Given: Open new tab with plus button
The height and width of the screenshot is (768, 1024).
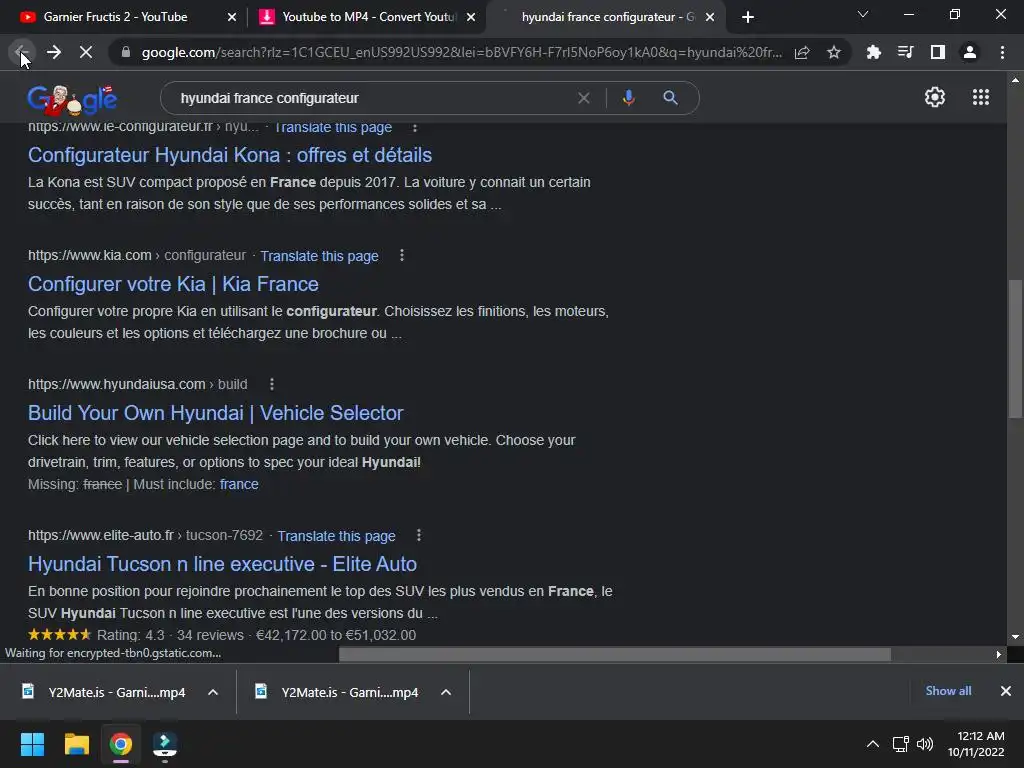Looking at the screenshot, I should click(x=748, y=17).
